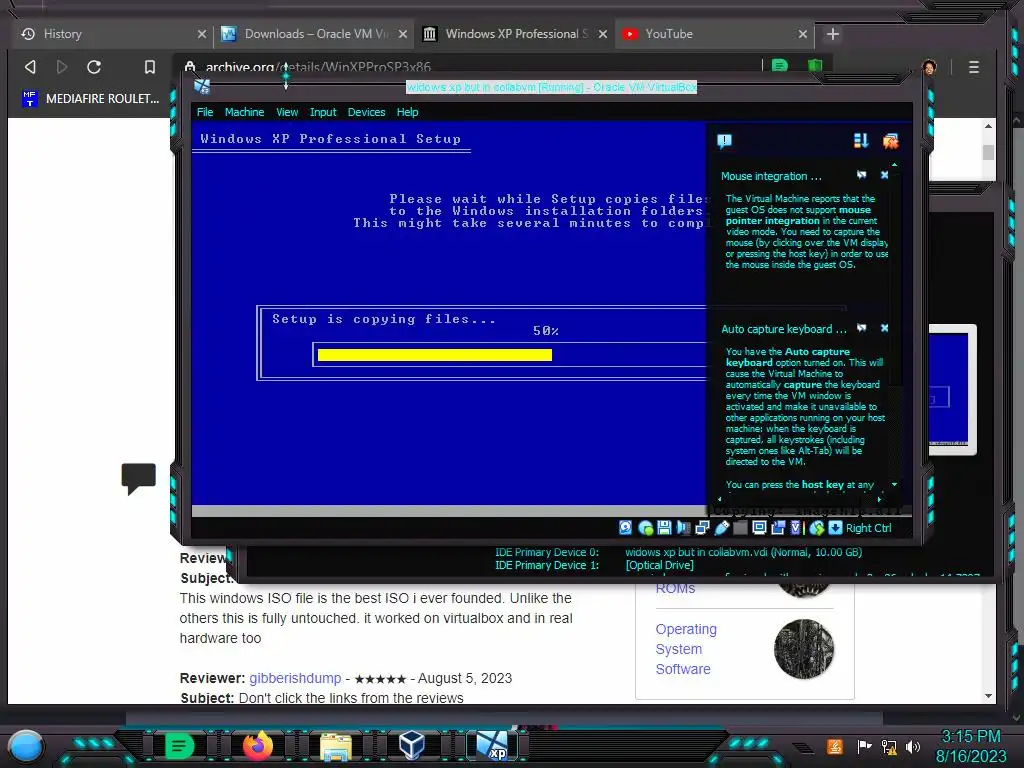Click the do-not-show-again icon for Auto capture keyboard
1024x768 pixels.
coord(861,328)
